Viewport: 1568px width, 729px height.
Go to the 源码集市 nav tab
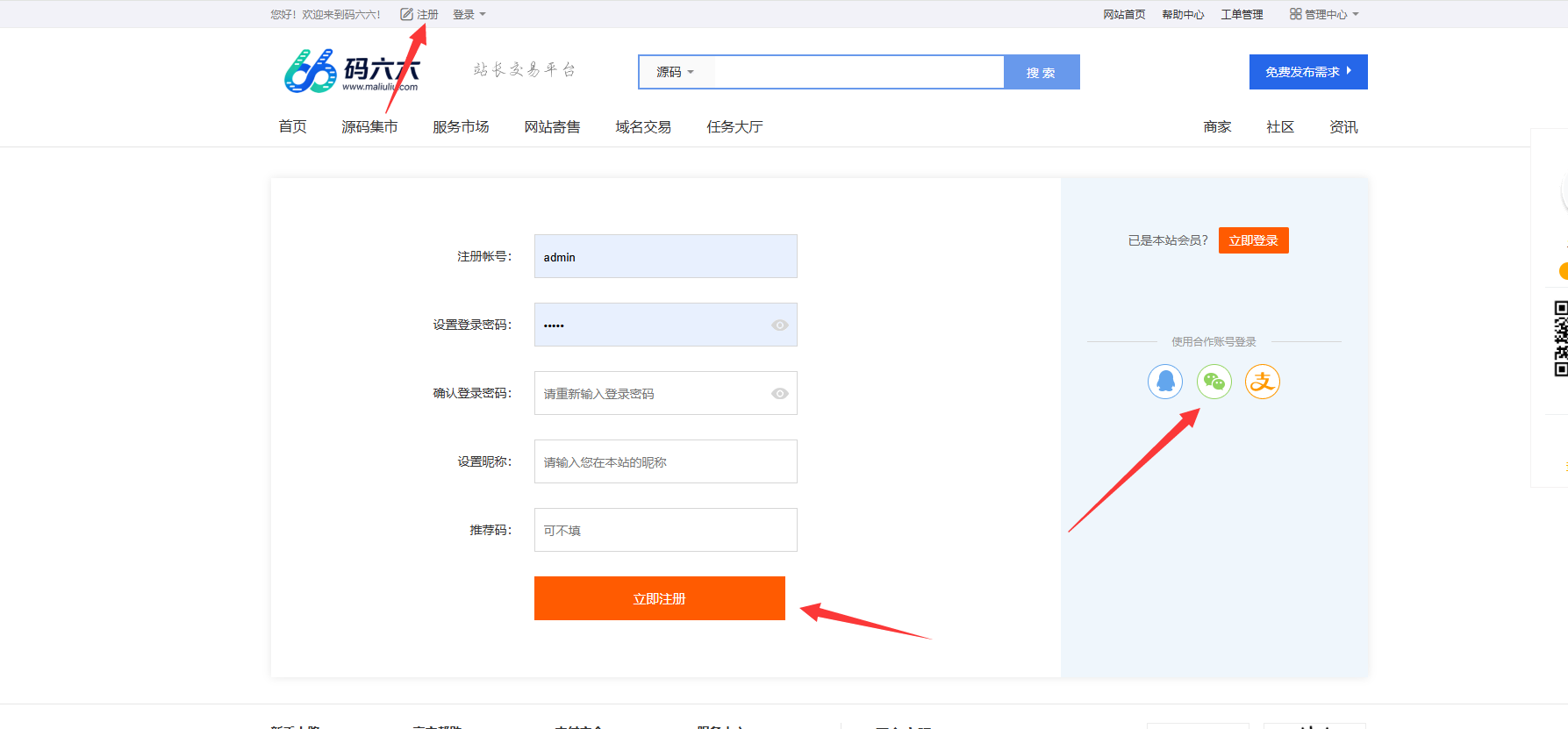[x=369, y=127]
